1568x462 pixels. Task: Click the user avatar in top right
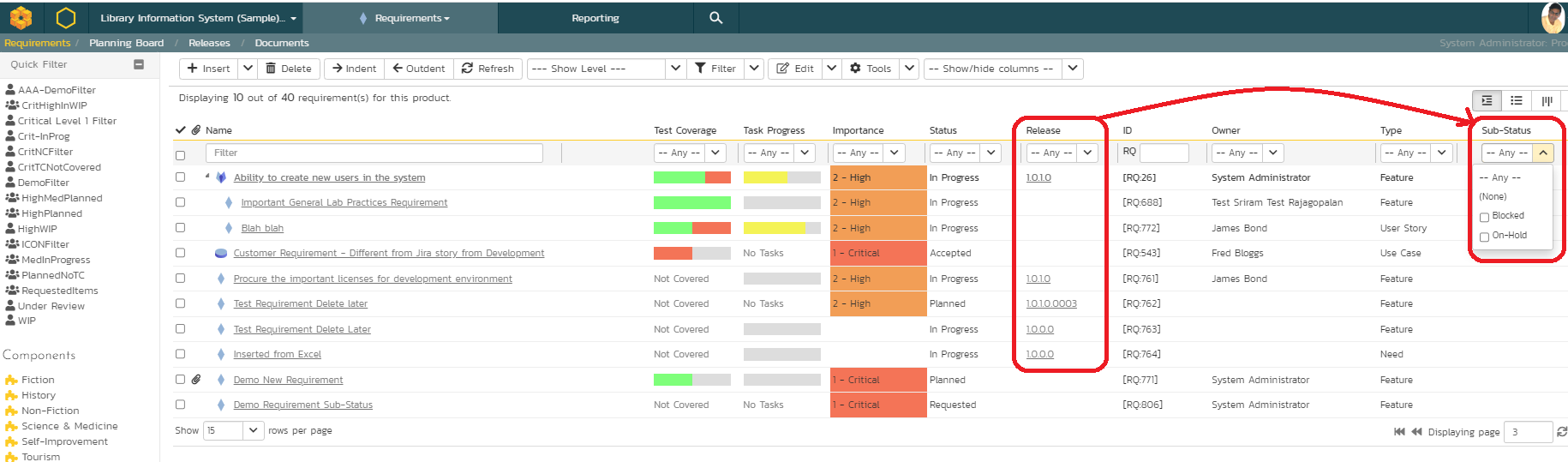pos(1553,17)
